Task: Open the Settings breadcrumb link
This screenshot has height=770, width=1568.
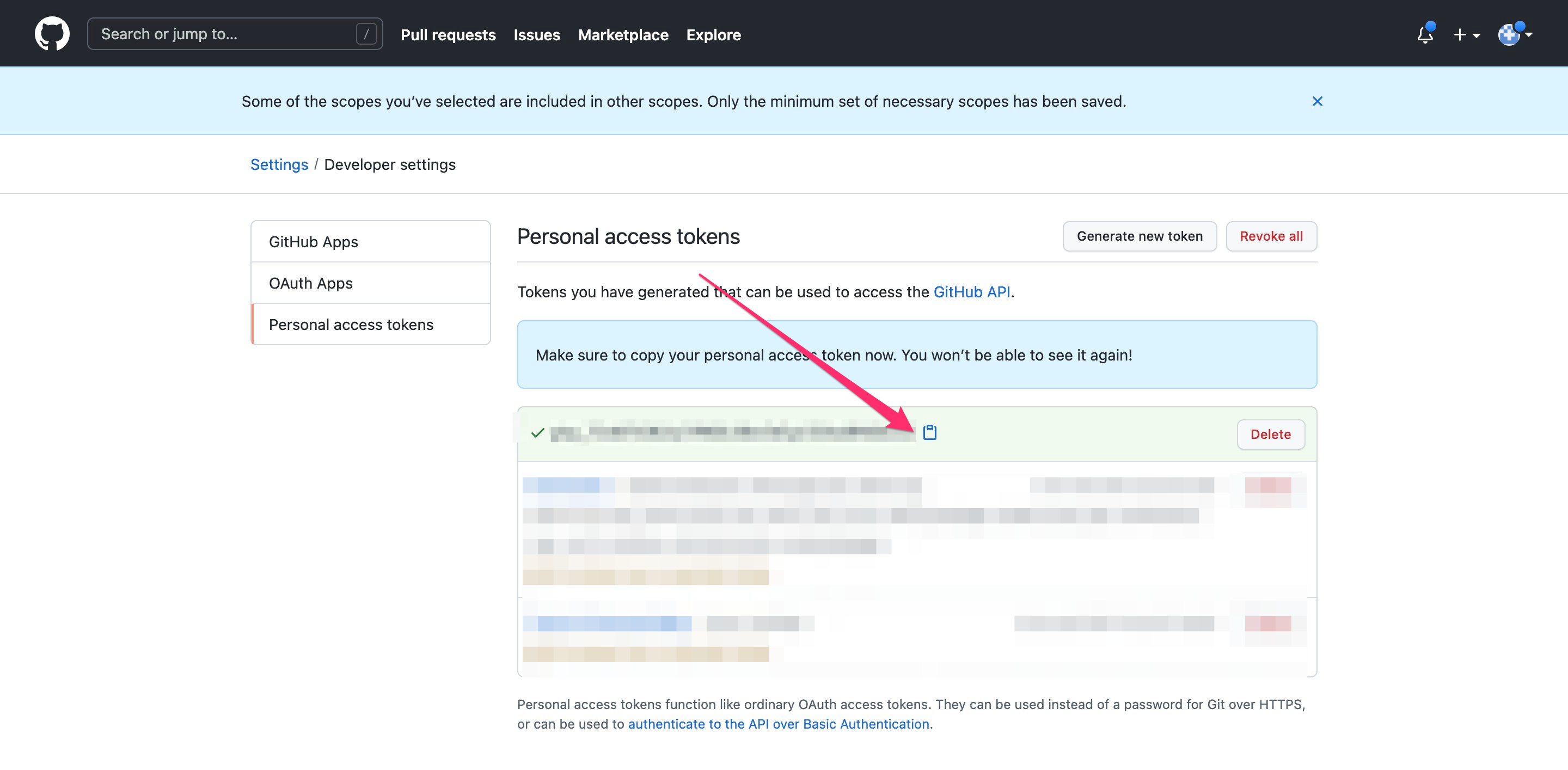Action: 279,164
